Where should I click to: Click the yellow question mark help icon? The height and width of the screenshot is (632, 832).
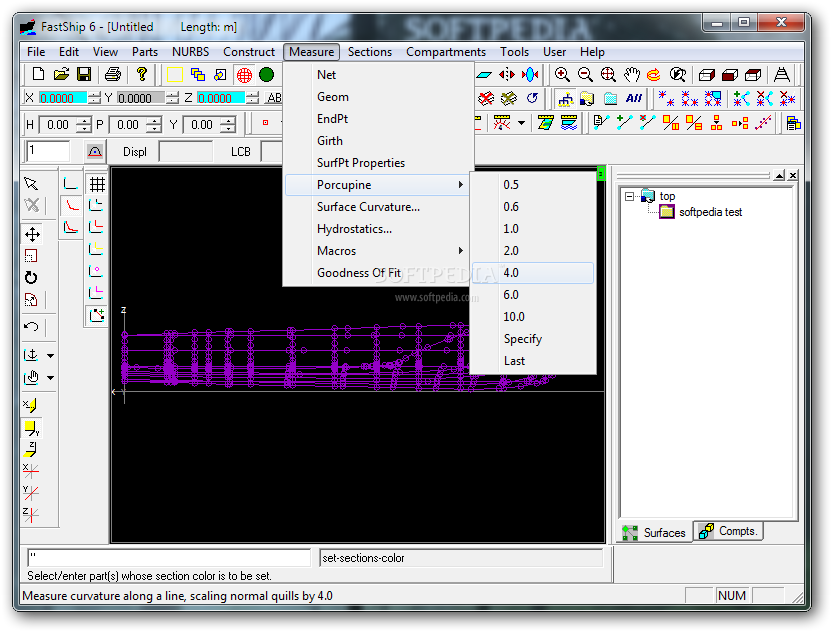click(x=141, y=74)
